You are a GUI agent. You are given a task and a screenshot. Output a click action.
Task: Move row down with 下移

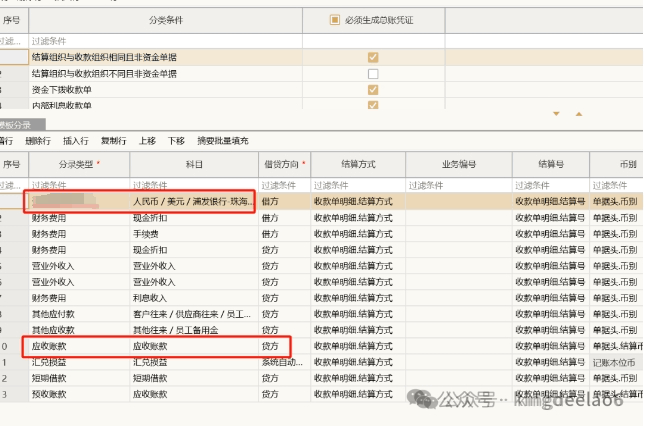coord(176,141)
